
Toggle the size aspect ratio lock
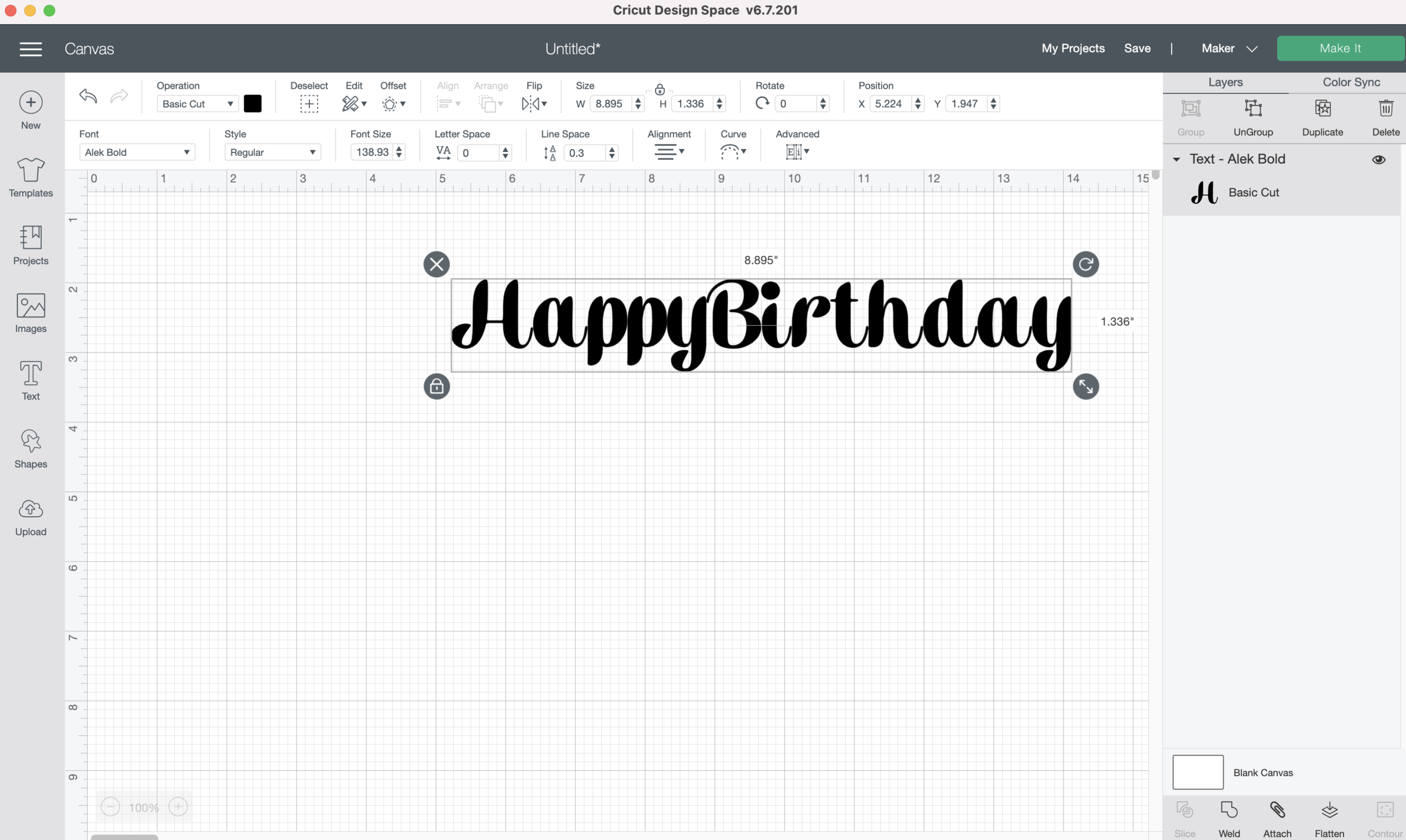[660, 89]
